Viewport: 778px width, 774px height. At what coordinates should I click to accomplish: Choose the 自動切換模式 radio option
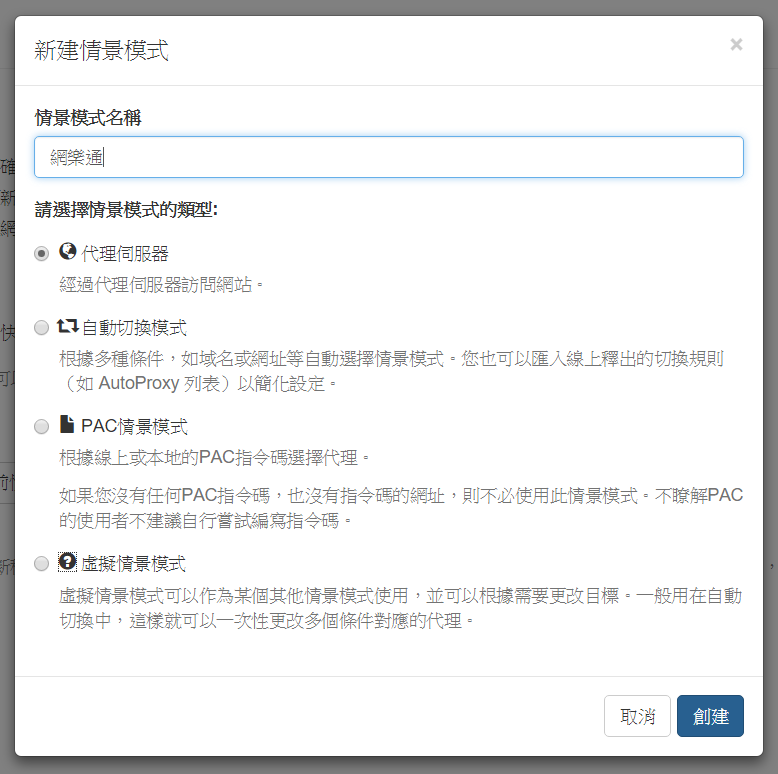click(x=41, y=327)
